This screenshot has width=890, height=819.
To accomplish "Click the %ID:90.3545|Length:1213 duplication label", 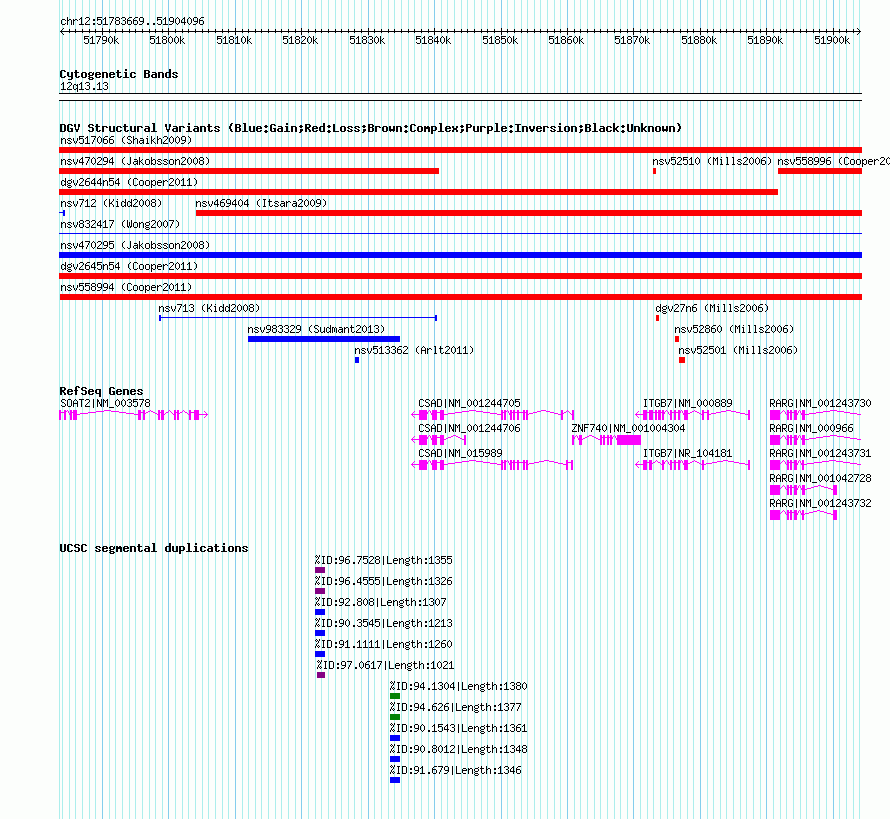I will tap(384, 623).
